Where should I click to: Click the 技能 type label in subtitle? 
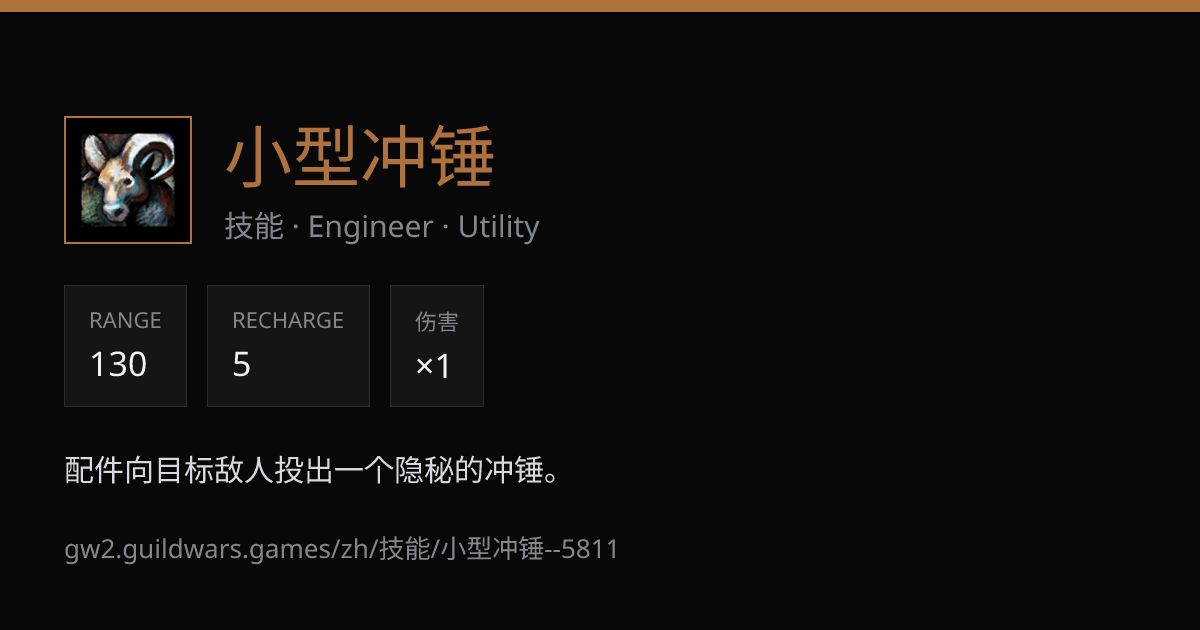(254, 227)
